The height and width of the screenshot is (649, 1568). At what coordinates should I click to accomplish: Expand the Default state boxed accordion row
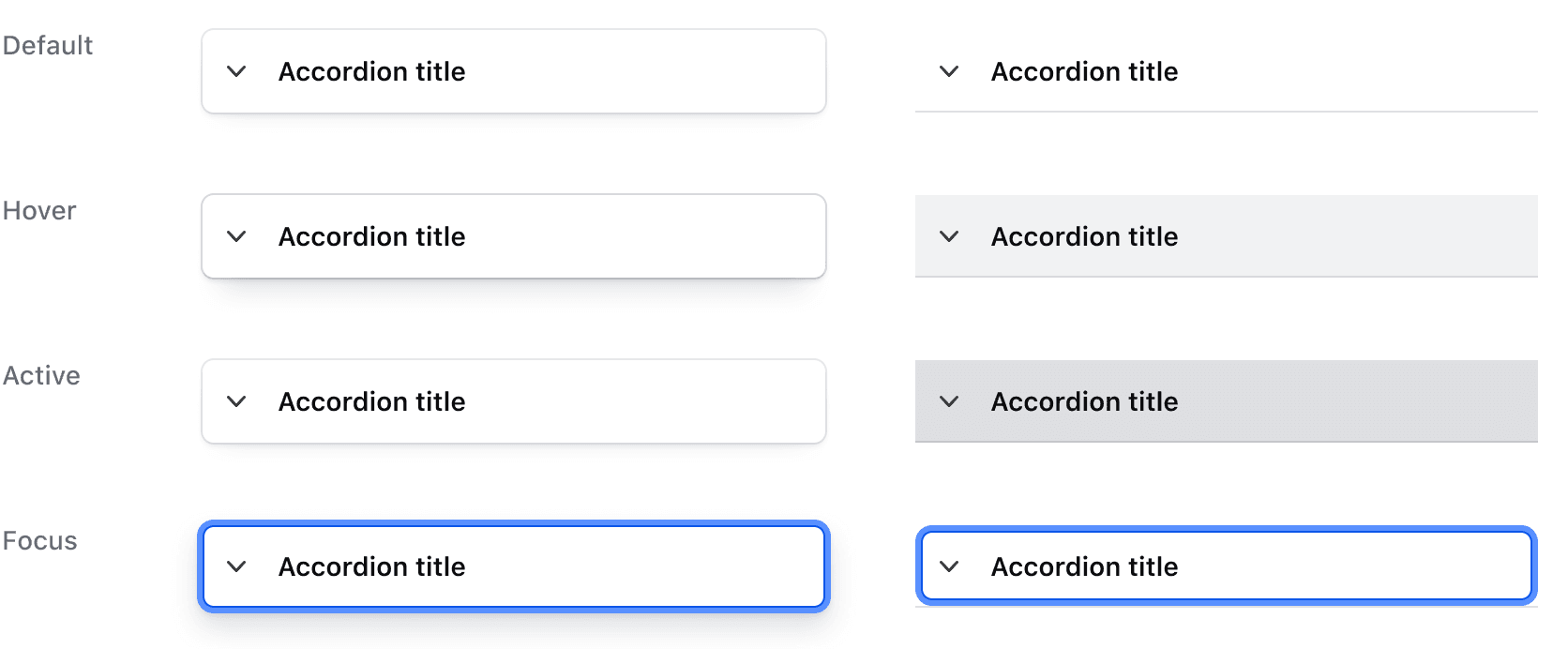pos(513,70)
